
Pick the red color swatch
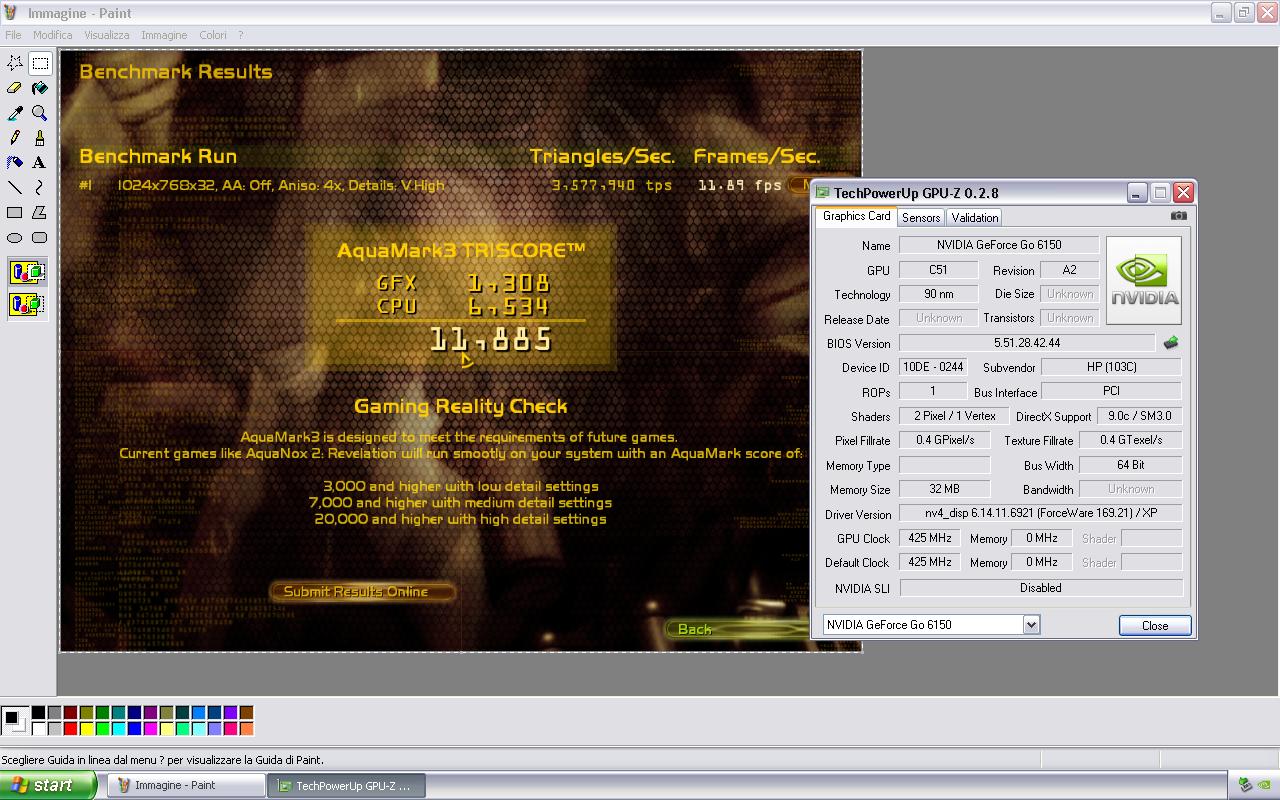click(70, 728)
